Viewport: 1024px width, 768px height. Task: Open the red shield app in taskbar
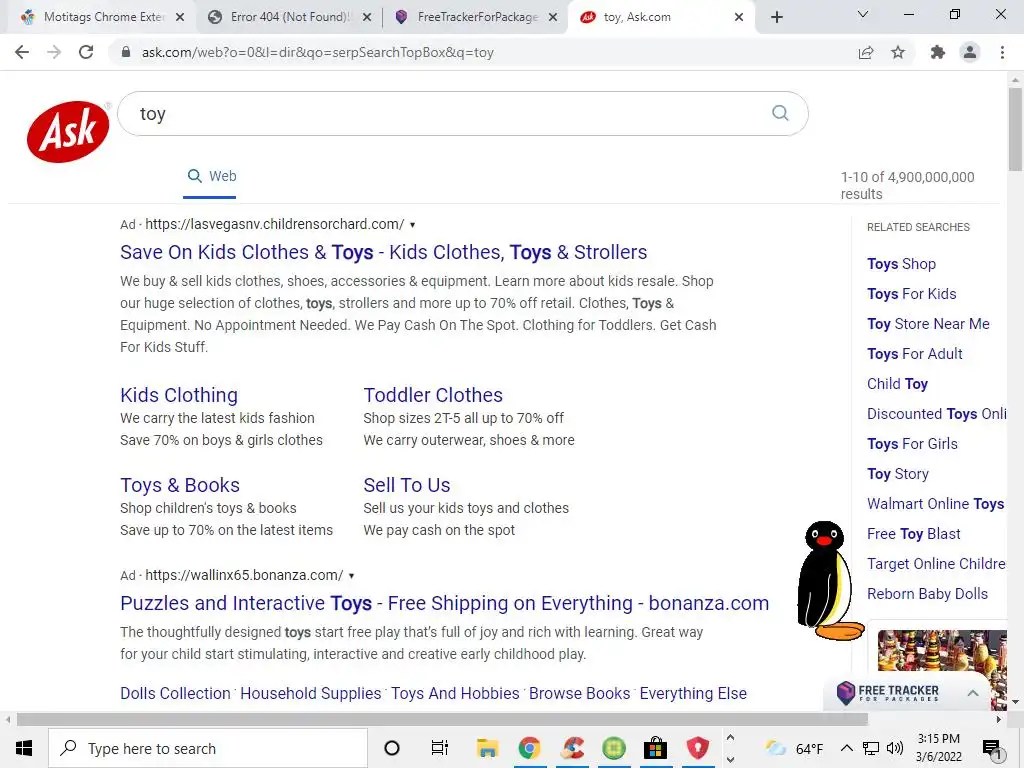point(697,748)
